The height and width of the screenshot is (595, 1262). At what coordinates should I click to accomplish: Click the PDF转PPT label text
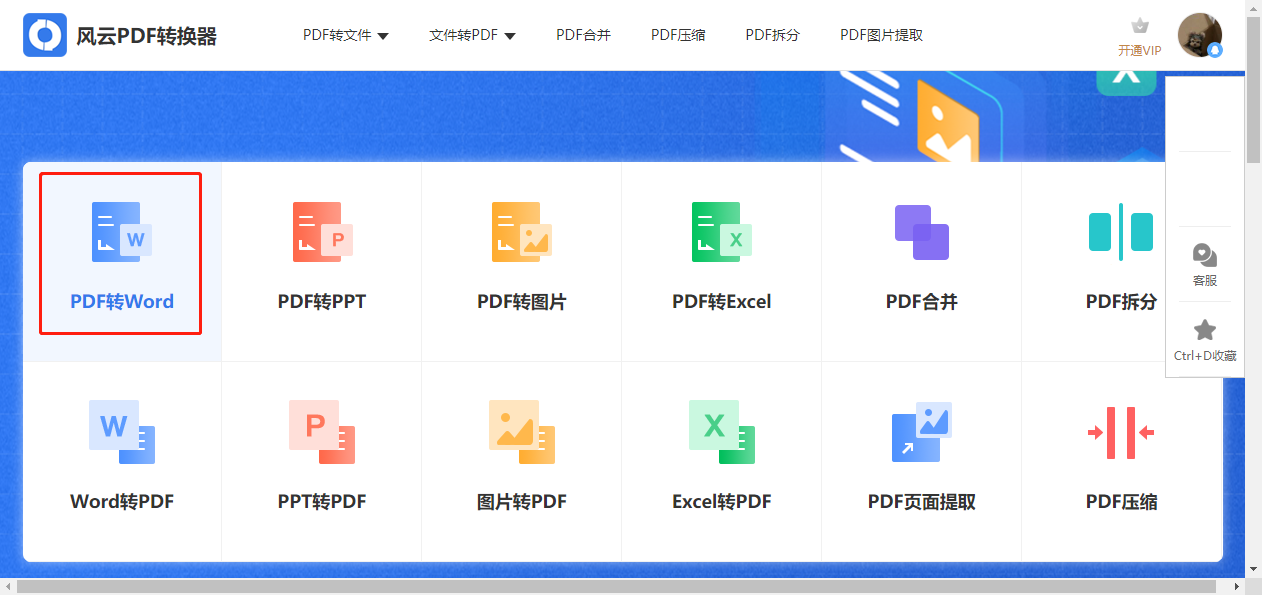(x=322, y=301)
